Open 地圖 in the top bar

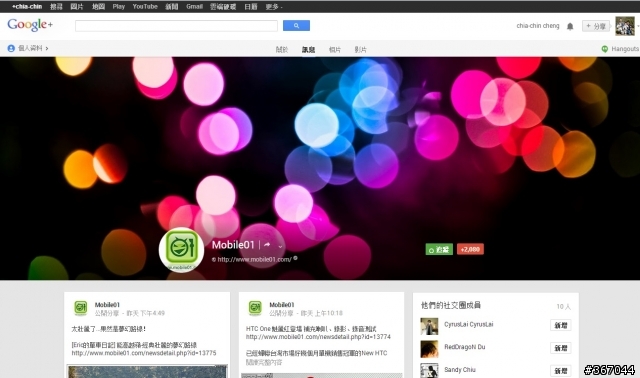coord(98,7)
